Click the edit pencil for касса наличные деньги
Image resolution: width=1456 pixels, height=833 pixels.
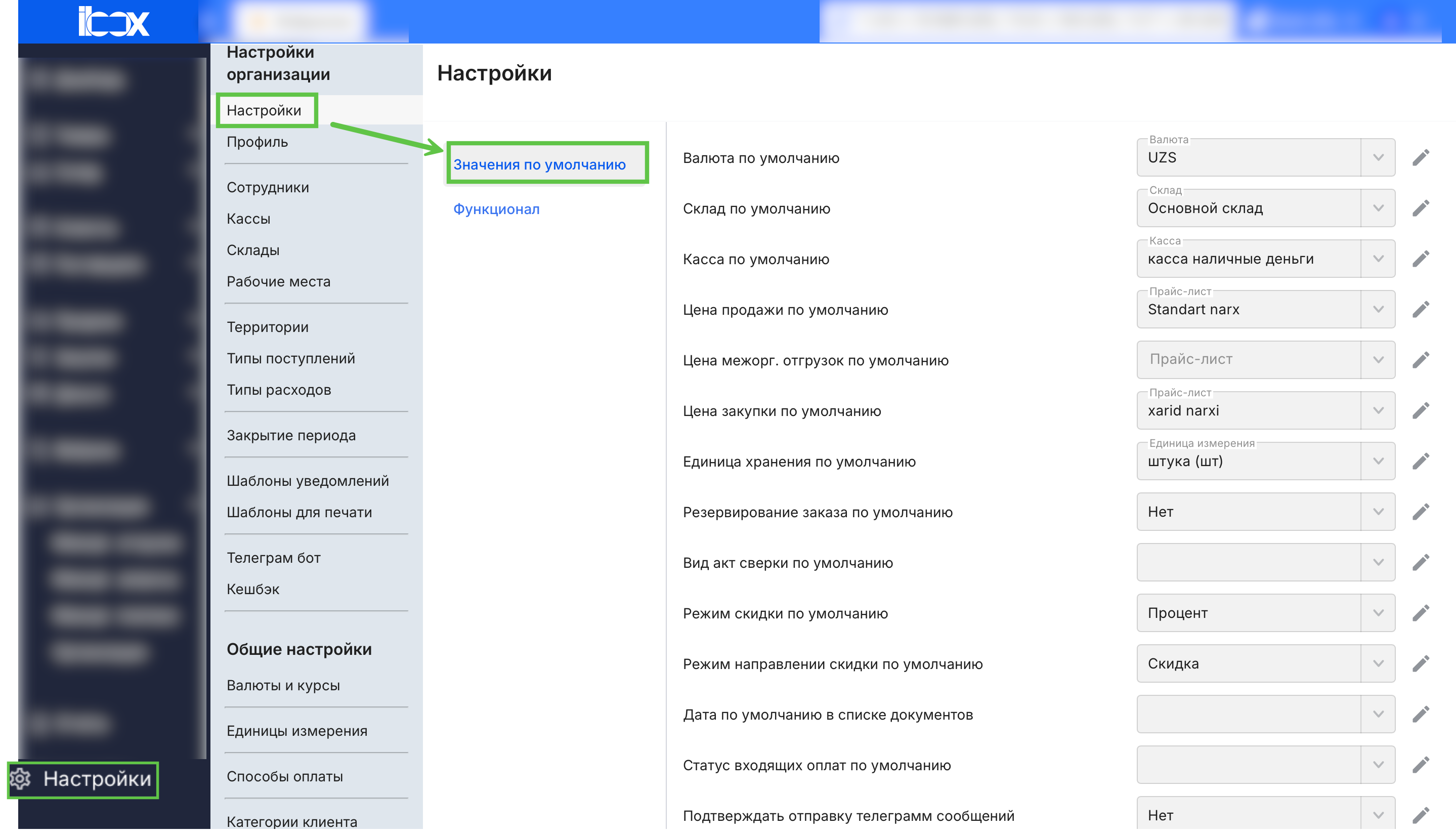[x=1422, y=258]
